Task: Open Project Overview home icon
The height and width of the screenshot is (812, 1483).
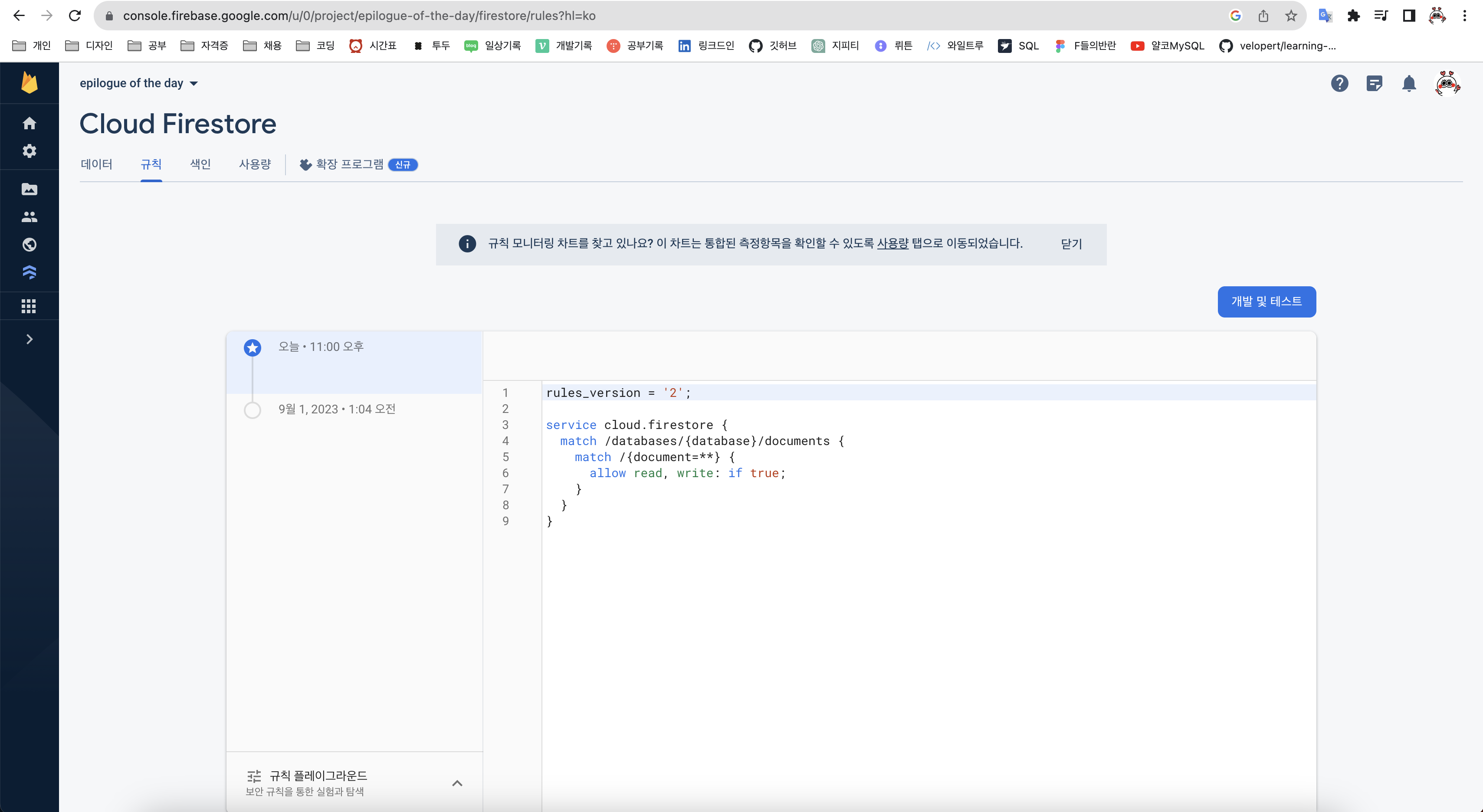Action: pos(30,123)
